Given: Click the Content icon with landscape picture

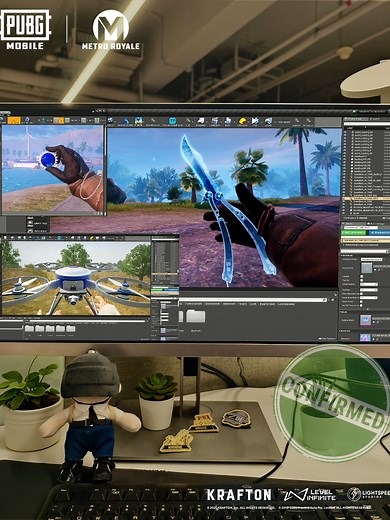Looking at the screenshot, I should point(139,121).
